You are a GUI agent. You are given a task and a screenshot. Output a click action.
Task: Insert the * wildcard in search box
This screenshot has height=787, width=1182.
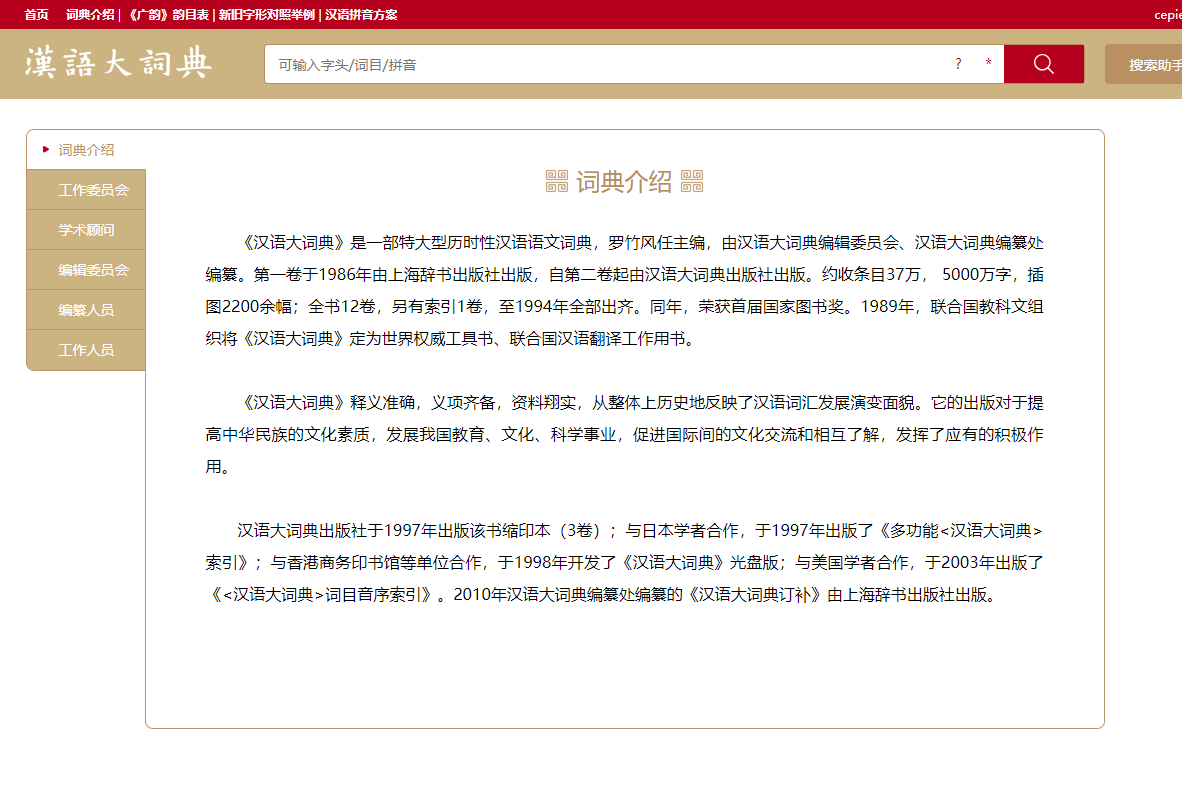(x=988, y=64)
